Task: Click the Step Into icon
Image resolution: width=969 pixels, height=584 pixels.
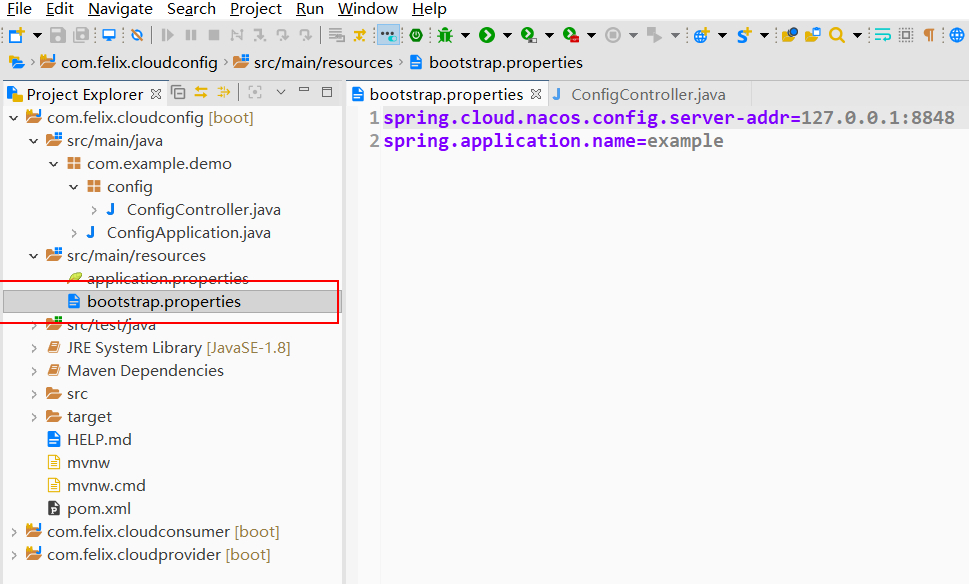Action: tap(260, 35)
